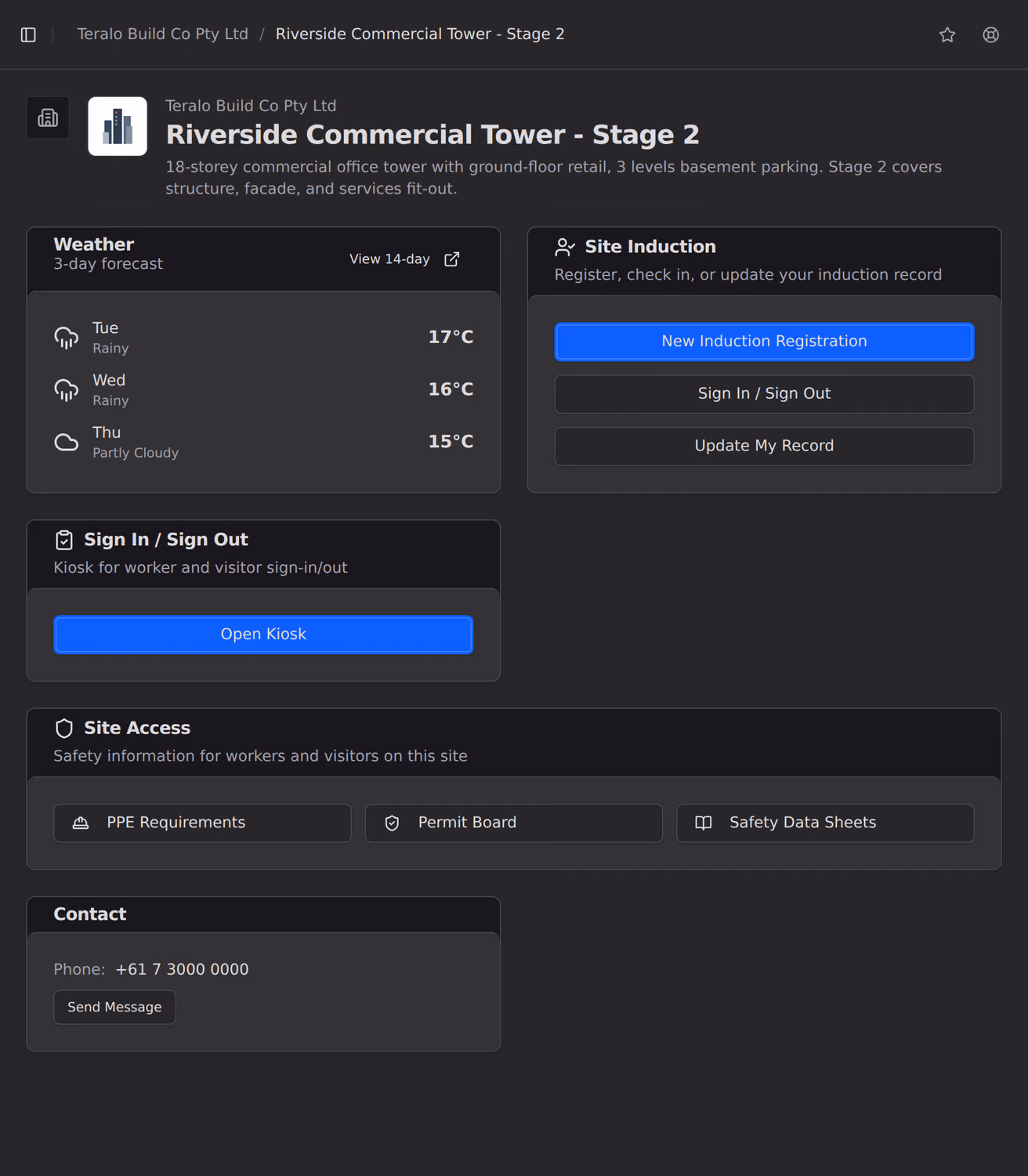Send Message to site contact

(114, 1007)
